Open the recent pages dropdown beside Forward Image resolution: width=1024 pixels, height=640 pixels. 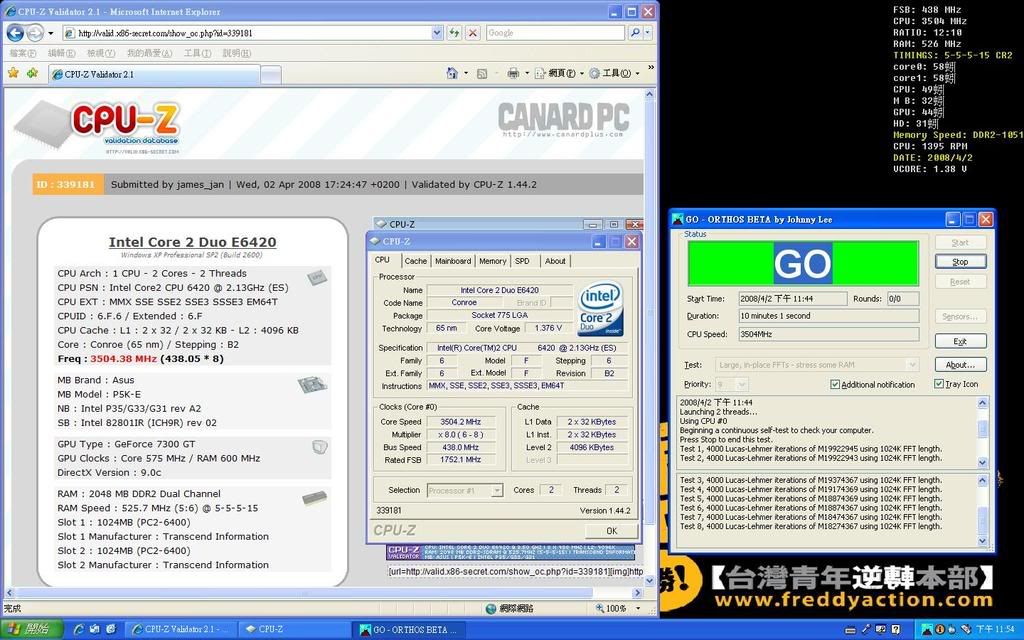(50, 33)
